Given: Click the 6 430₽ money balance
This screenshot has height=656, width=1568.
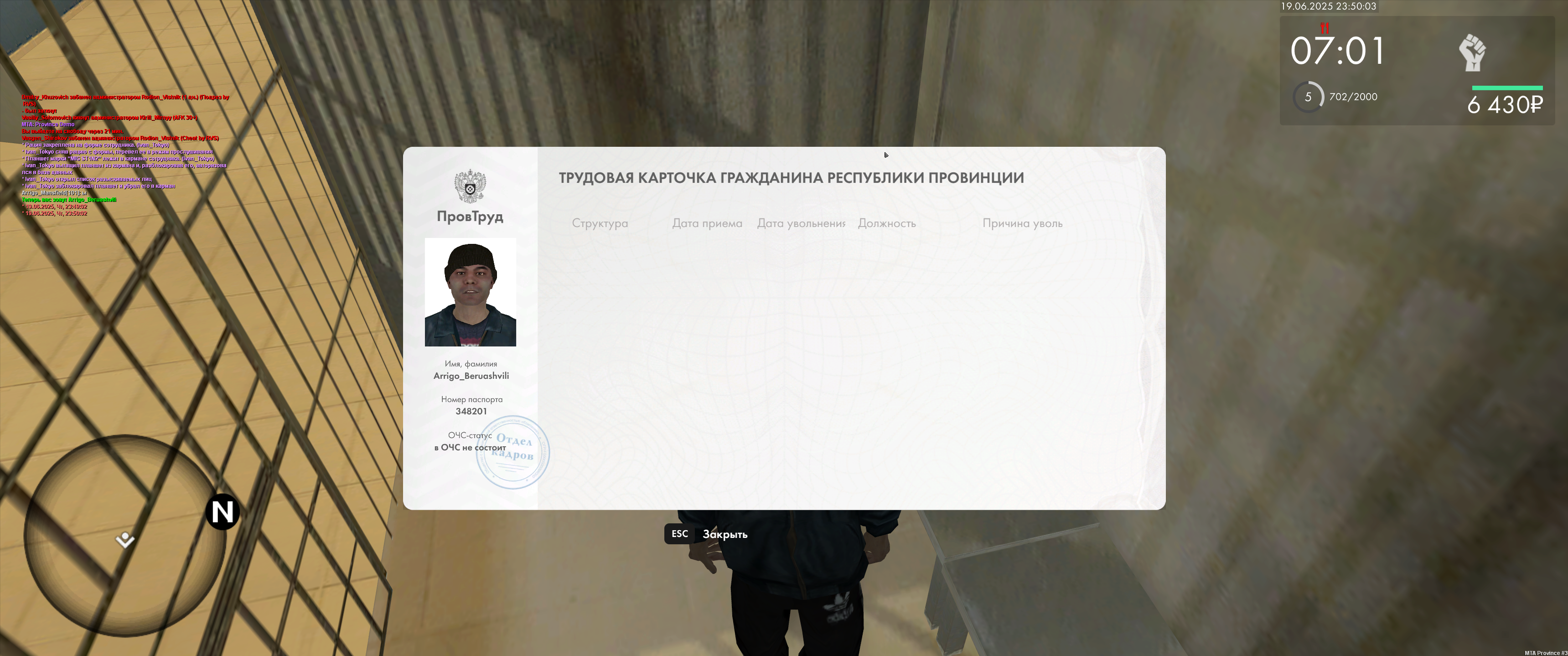Looking at the screenshot, I should point(1505,105).
